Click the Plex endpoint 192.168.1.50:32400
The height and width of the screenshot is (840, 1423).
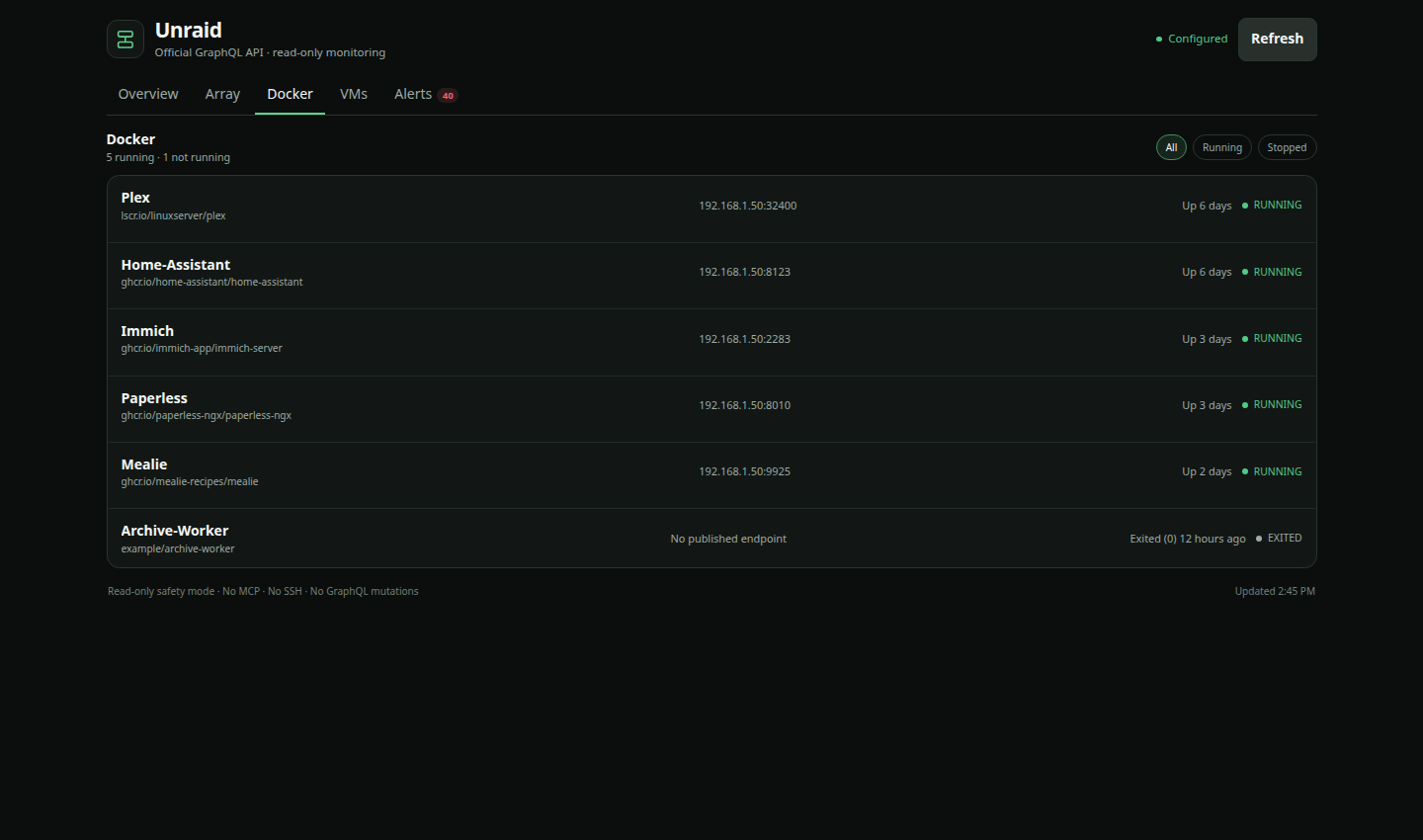tap(747, 206)
